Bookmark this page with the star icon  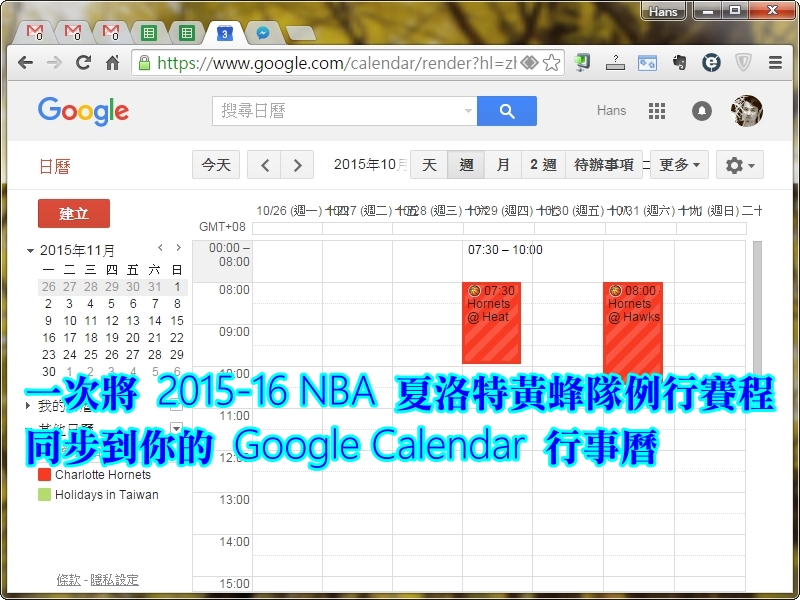(551, 62)
